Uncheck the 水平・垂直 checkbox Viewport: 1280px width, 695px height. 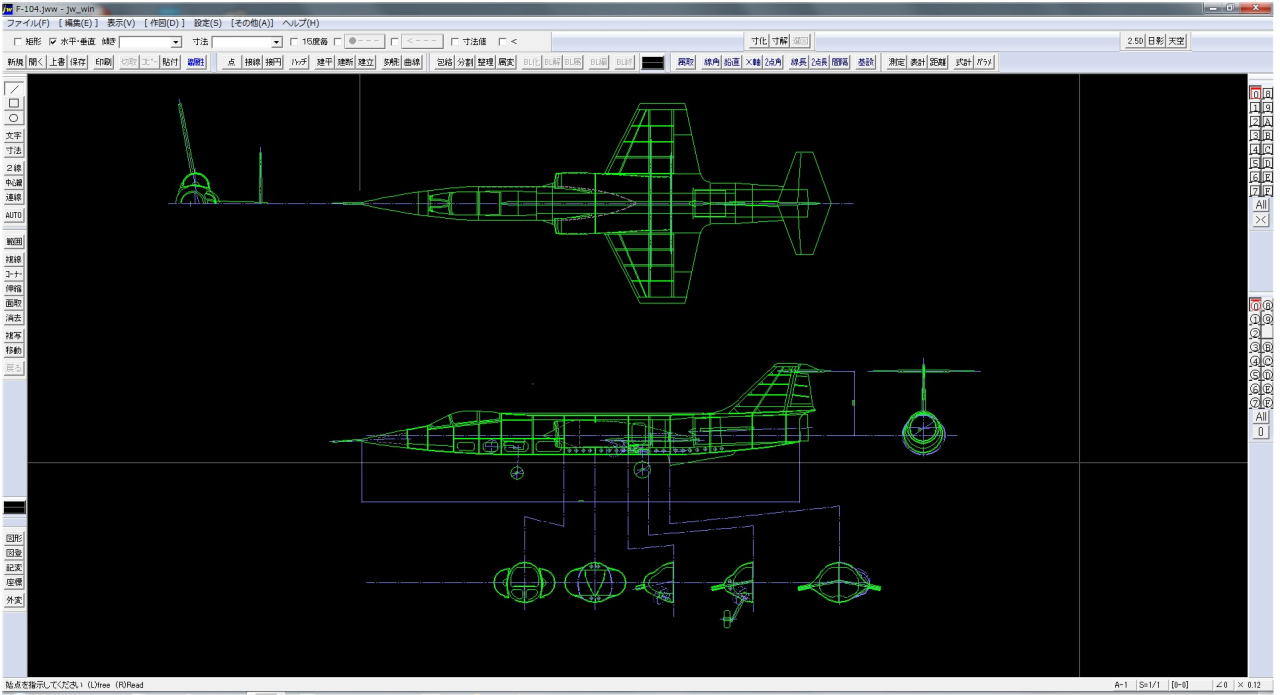click(x=53, y=42)
